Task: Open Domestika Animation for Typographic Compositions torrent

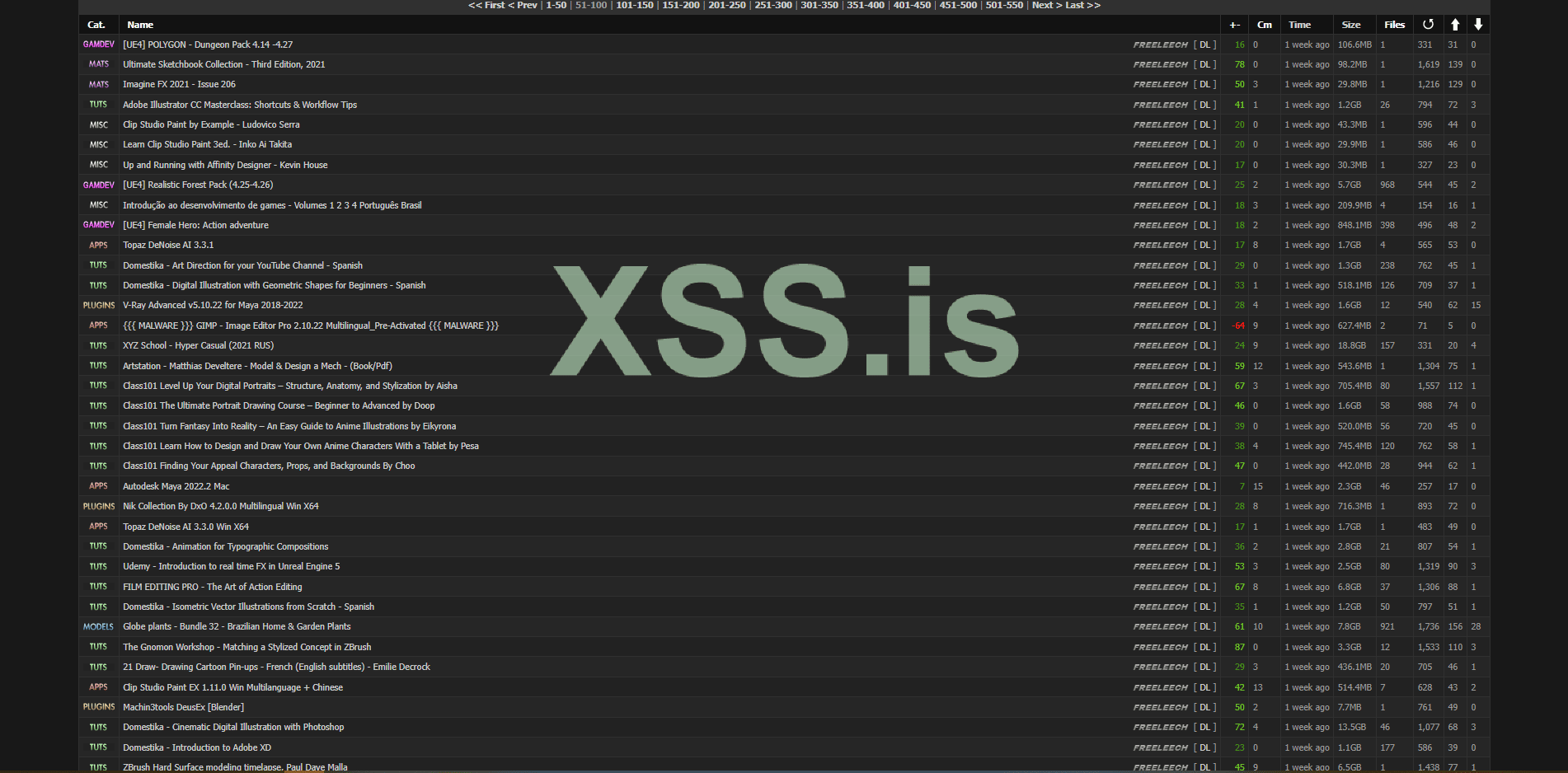Action: tap(226, 546)
